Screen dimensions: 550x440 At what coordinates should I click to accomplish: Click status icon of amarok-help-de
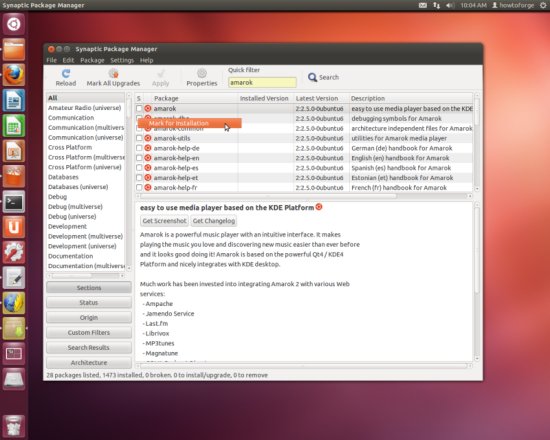pyautogui.click(x=148, y=148)
